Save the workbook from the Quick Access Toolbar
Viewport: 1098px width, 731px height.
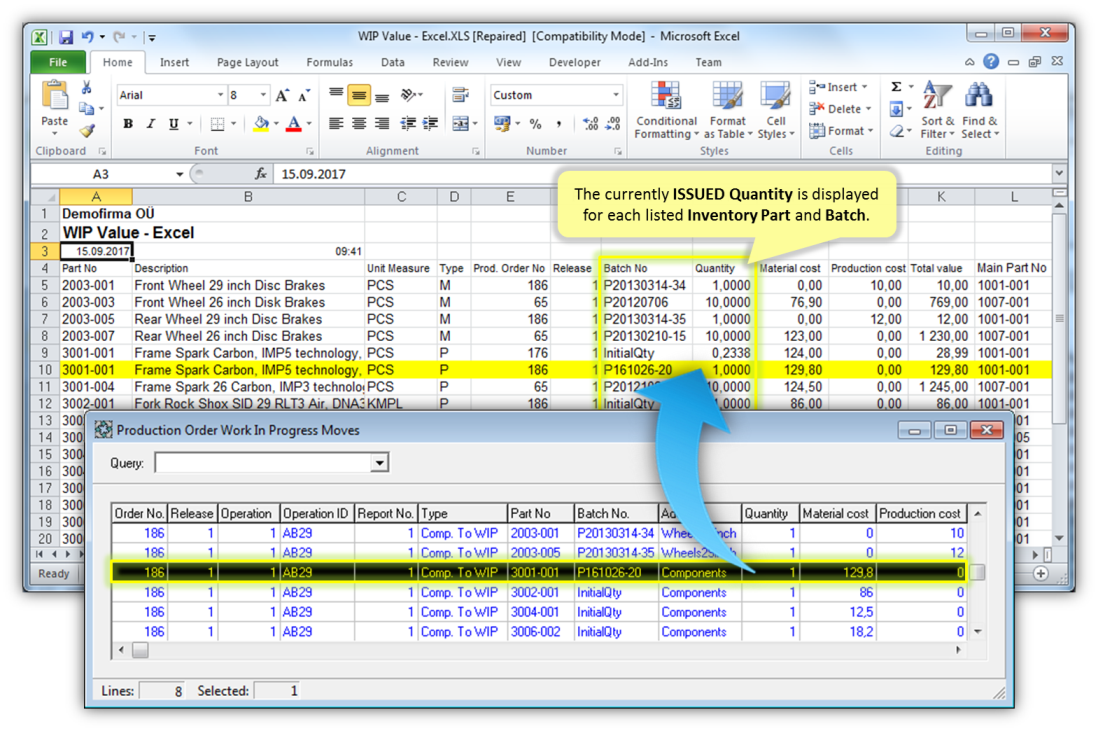66,36
